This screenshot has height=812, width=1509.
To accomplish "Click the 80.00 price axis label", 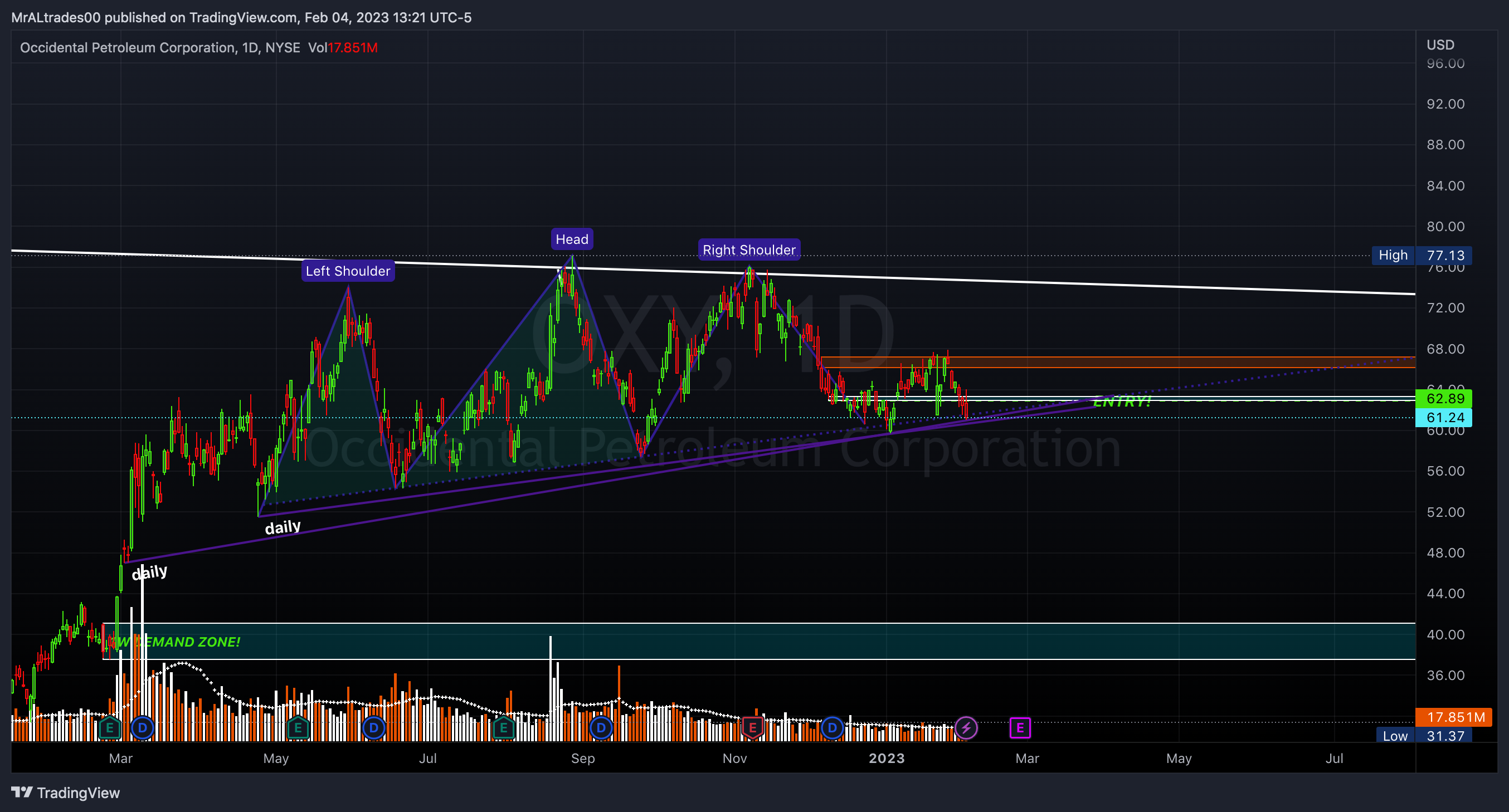I will tap(1445, 227).
